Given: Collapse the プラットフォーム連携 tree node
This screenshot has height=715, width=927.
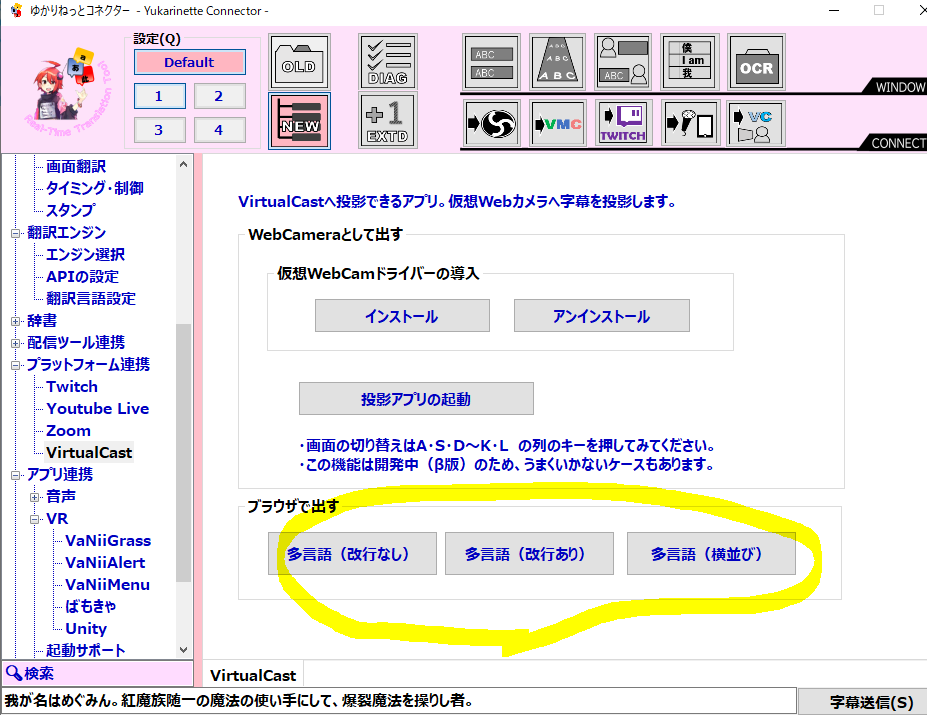Looking at the screenshot, I should pos(15,365).
